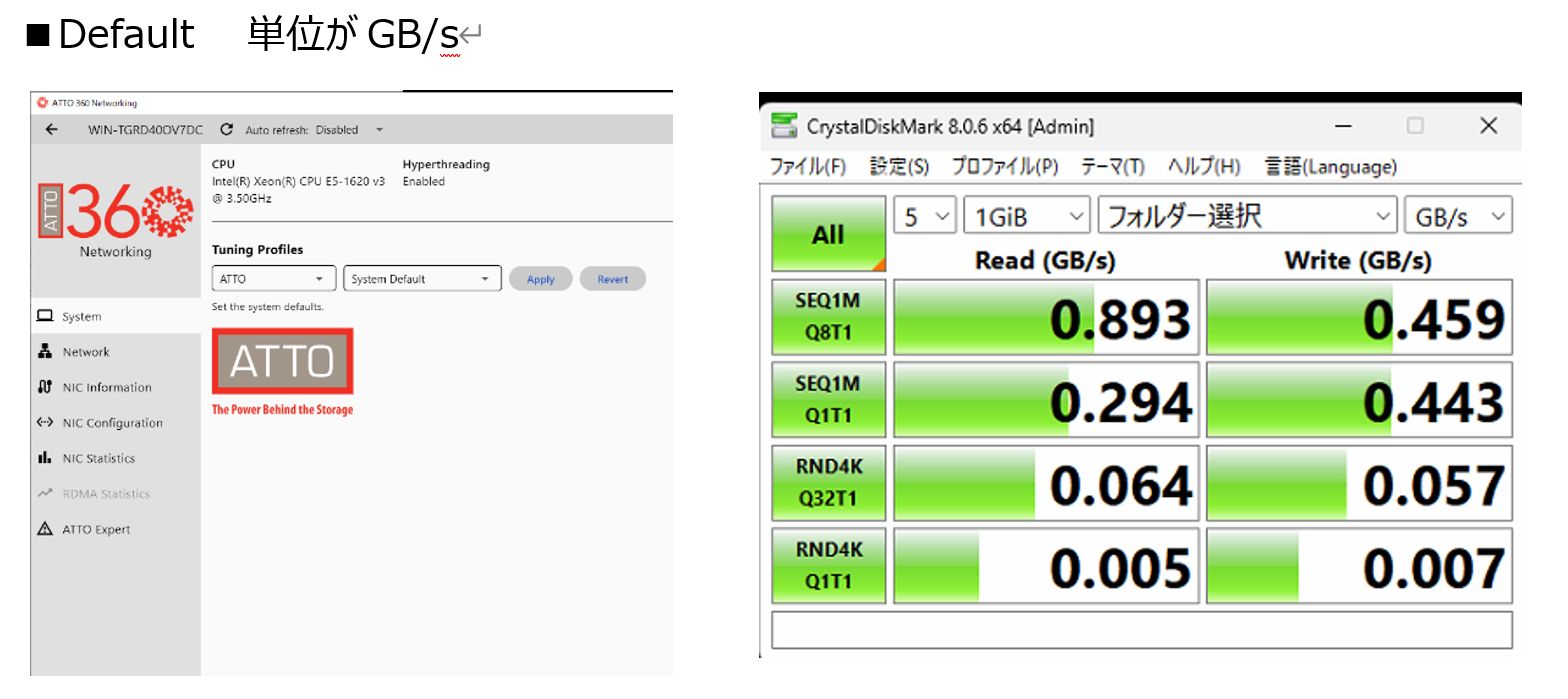The width and height of the screenshot is (1568, 699).
Task: Select ATTO Expert label in sidebar
Action: pyautogui.click(x=96, y=530)
